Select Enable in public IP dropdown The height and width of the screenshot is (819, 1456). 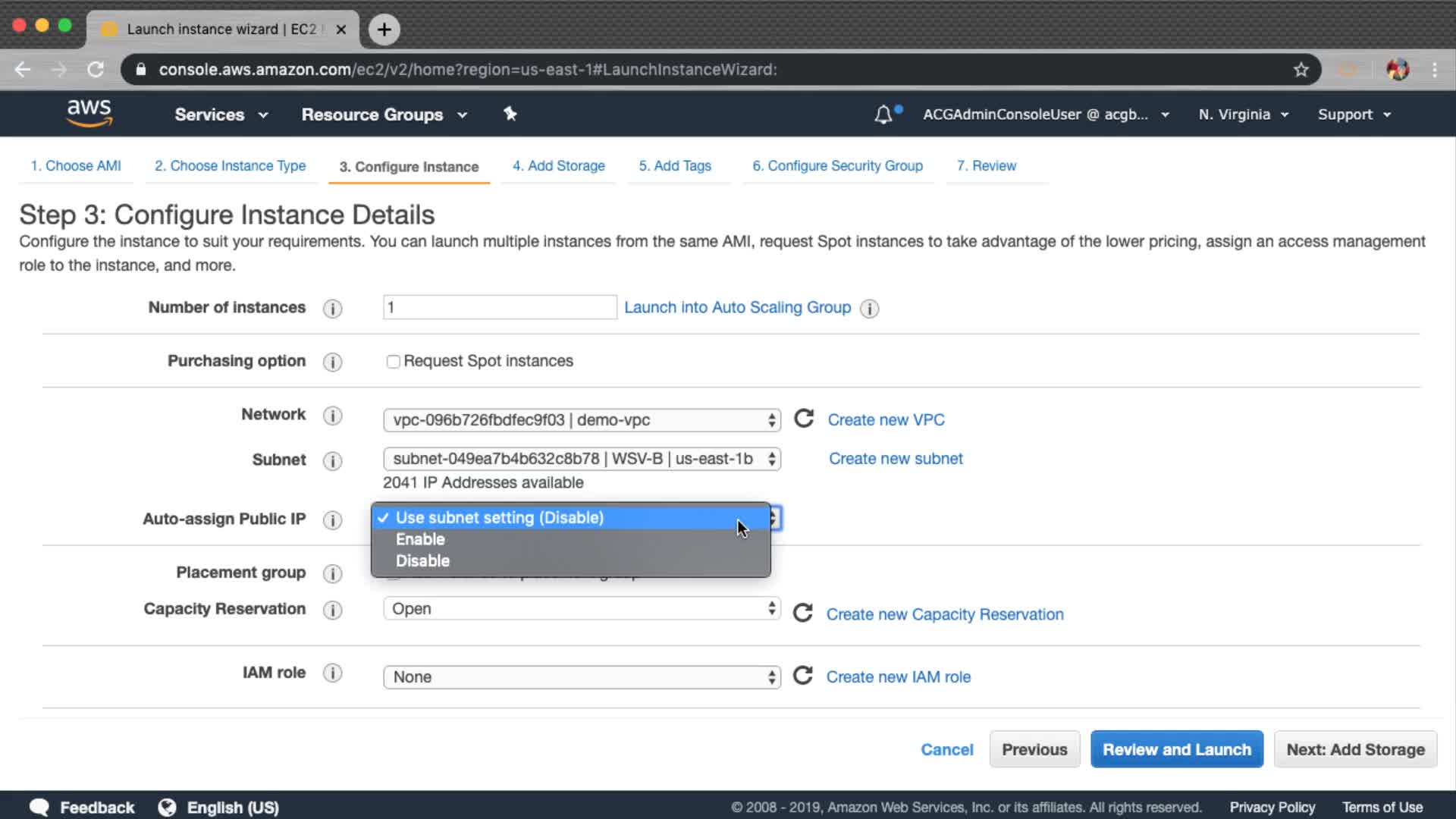coord(420,539)
